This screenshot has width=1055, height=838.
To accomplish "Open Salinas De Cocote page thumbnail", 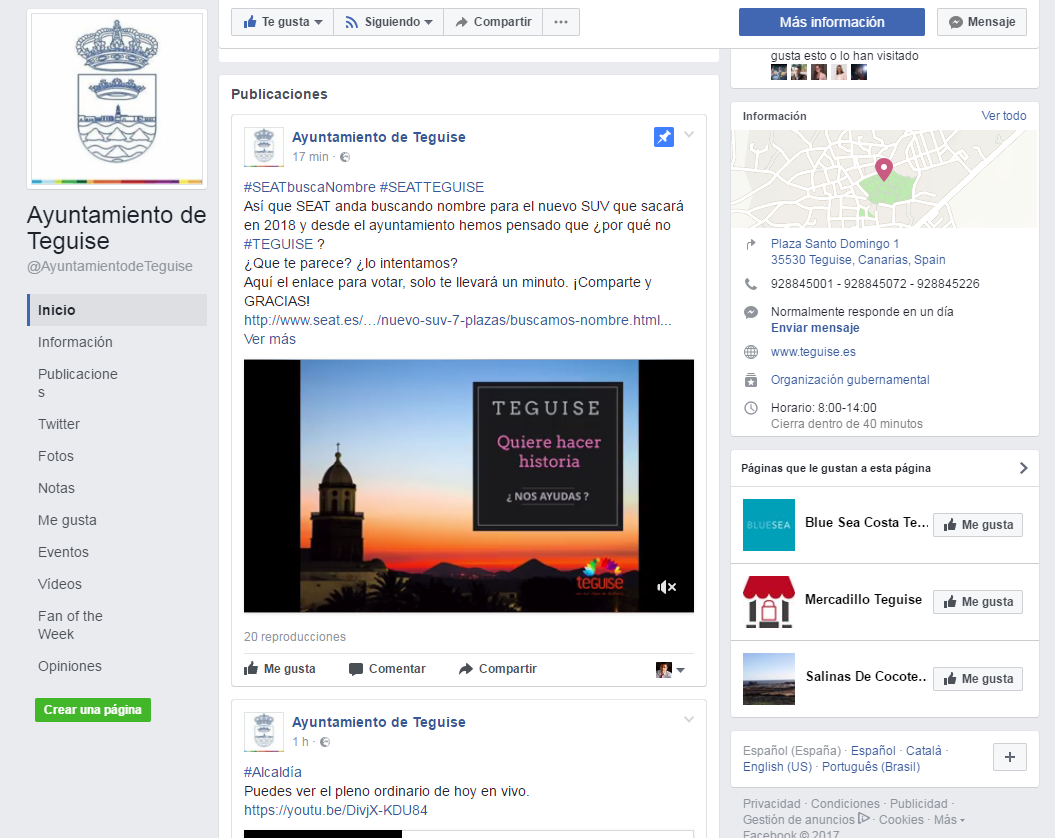I will (x=768, y=678).
